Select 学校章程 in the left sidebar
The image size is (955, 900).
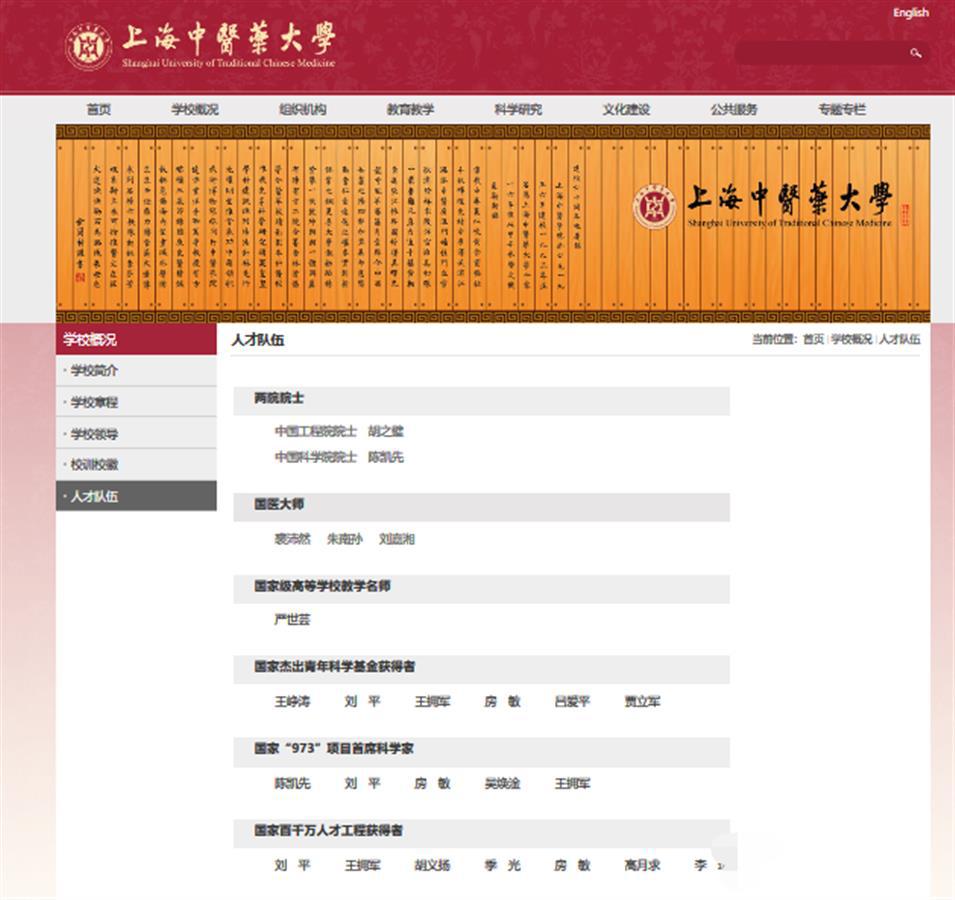(x=94, y=402)
